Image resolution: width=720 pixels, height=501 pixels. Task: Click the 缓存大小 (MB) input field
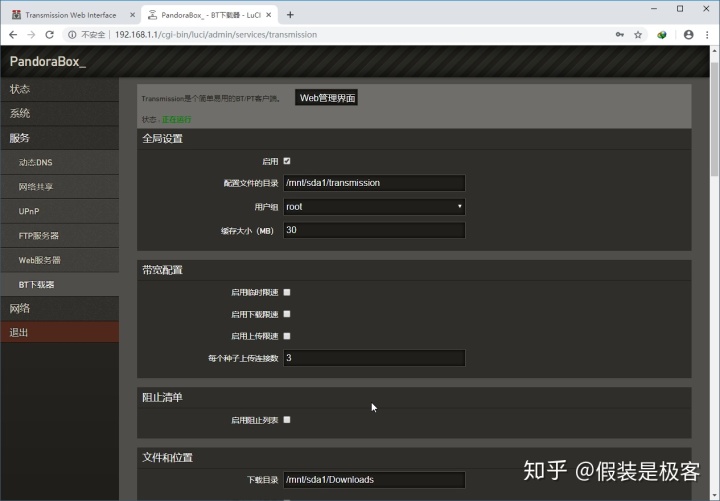tap(374, 230)
